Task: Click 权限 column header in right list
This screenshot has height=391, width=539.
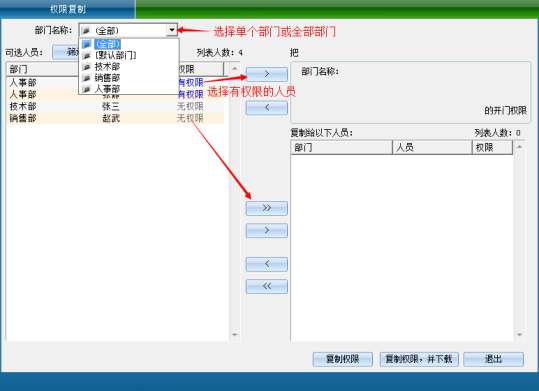Action: 492,148
